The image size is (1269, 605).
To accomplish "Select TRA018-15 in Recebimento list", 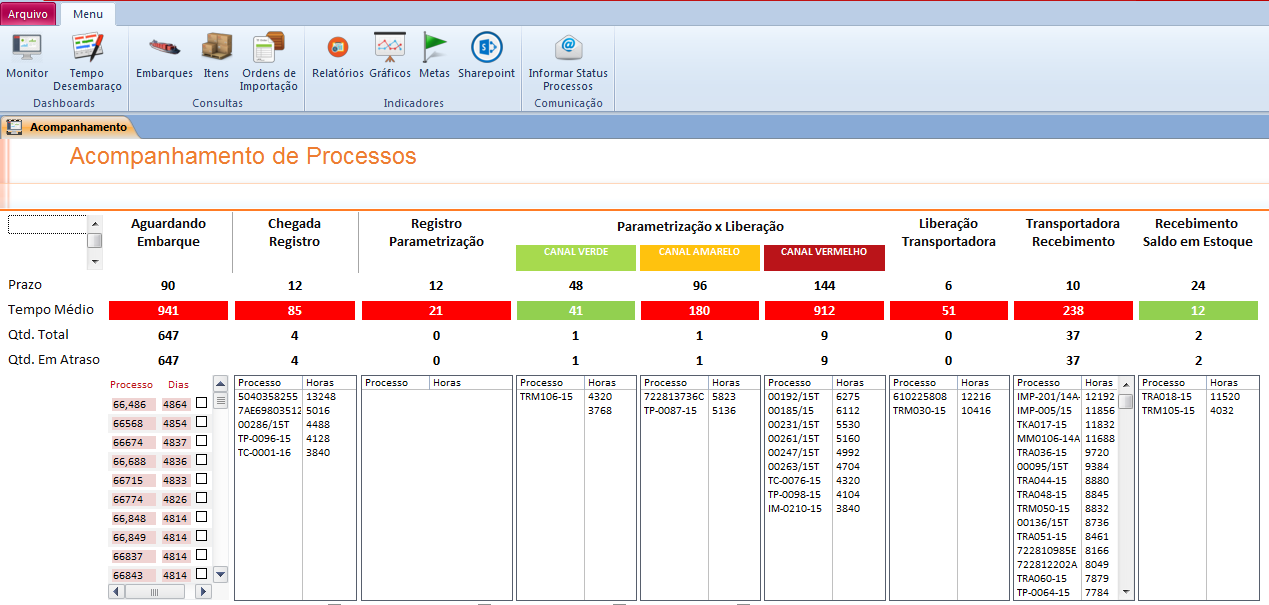I will (1198, 397).
